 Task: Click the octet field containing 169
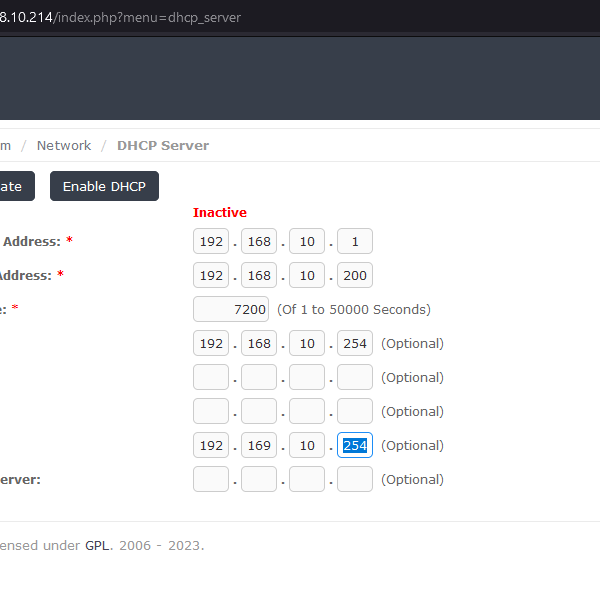(259, 445)
